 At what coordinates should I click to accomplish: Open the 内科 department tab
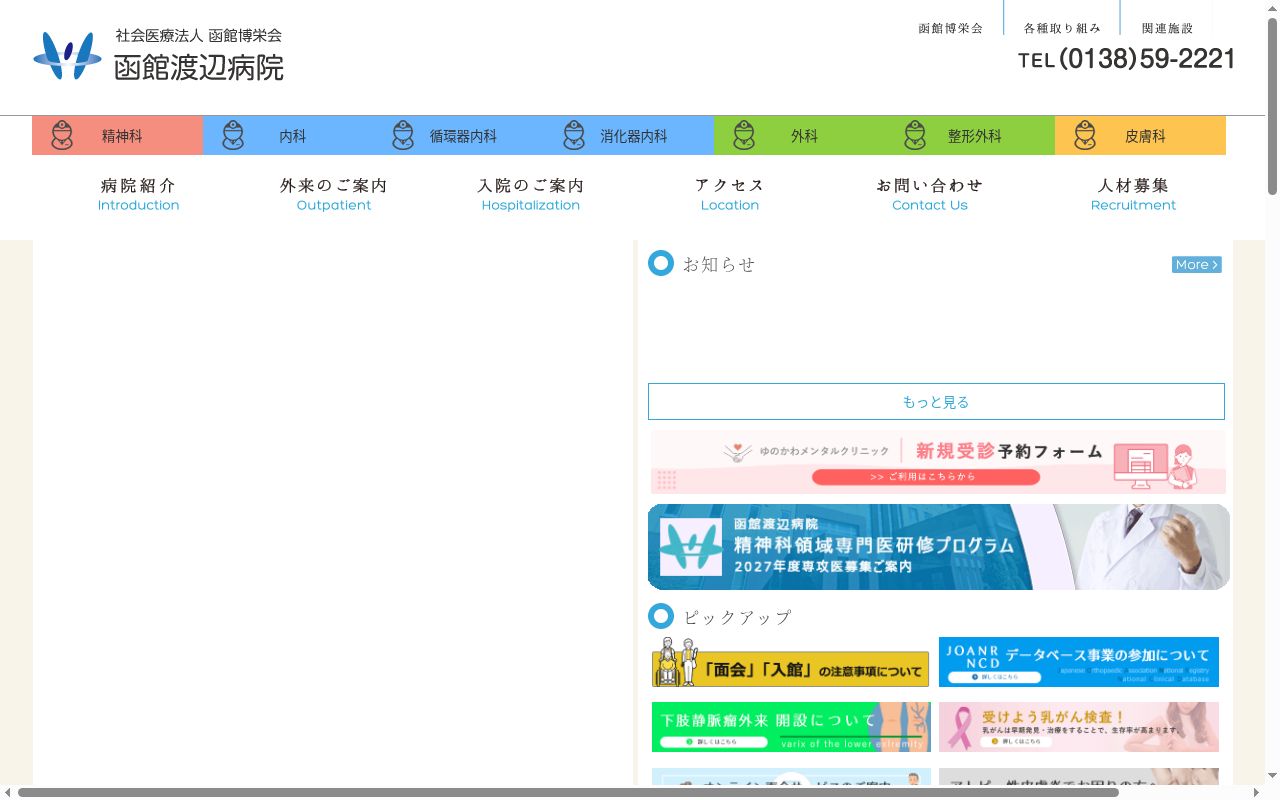pyautogui.click(x=288, y=135)
